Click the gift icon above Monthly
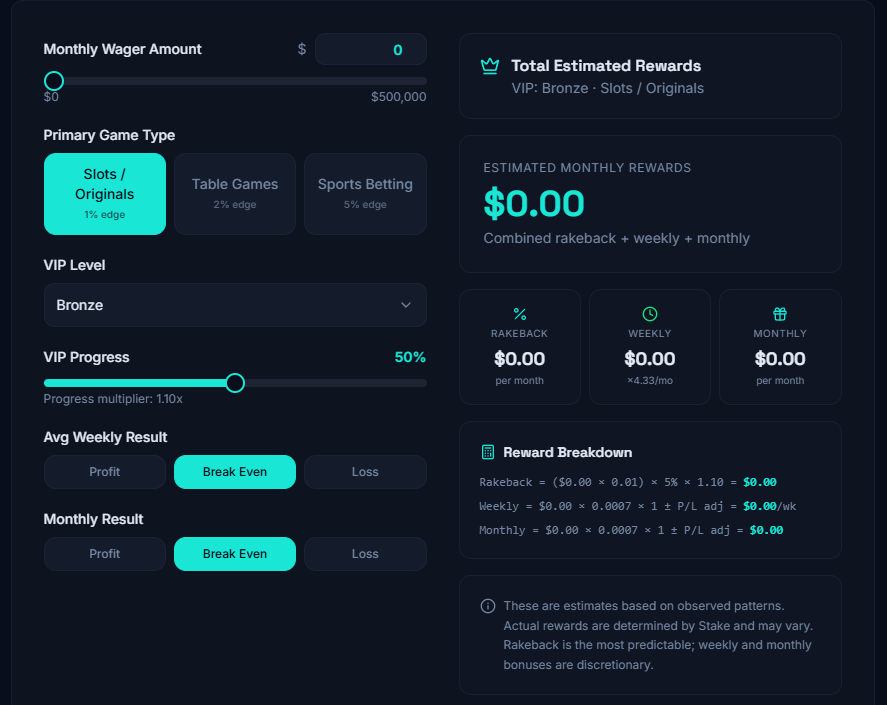 (780, 313)
